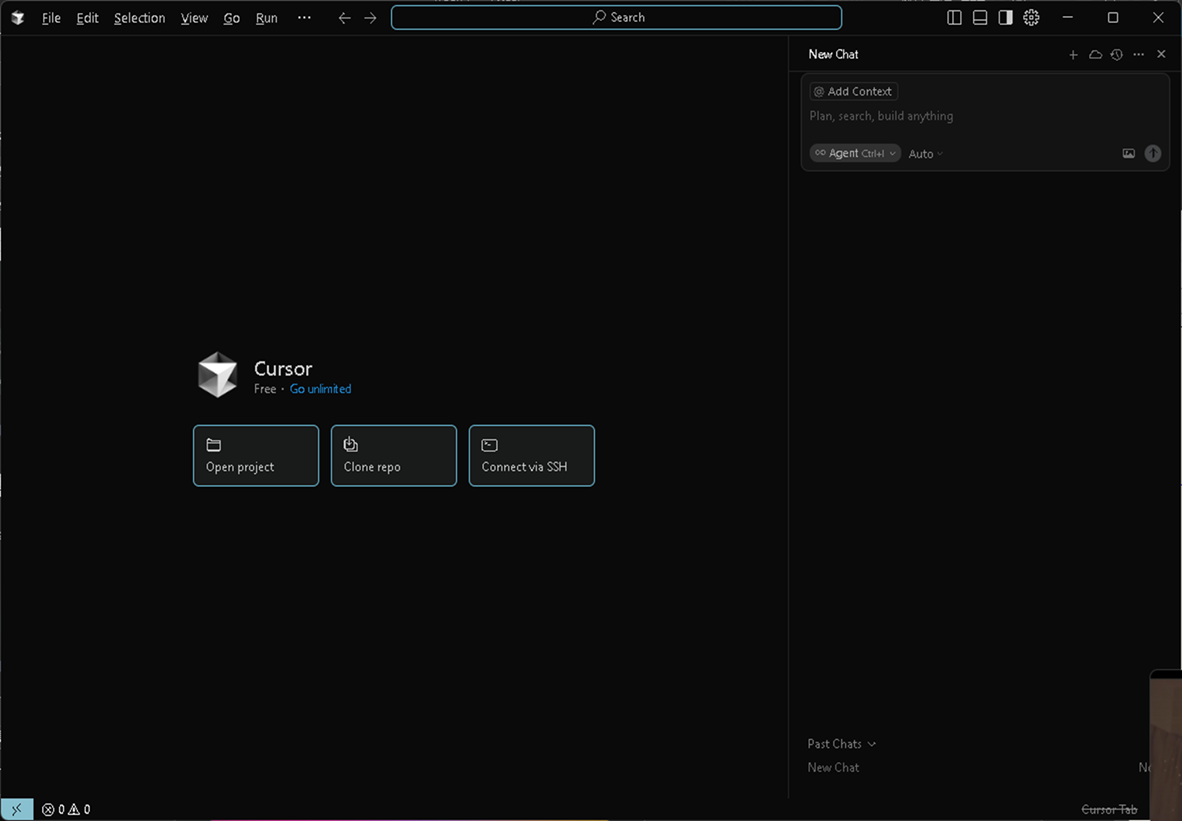Open the View menu
The height and width of the screenshot is (821, 1182).
[194, 18]
